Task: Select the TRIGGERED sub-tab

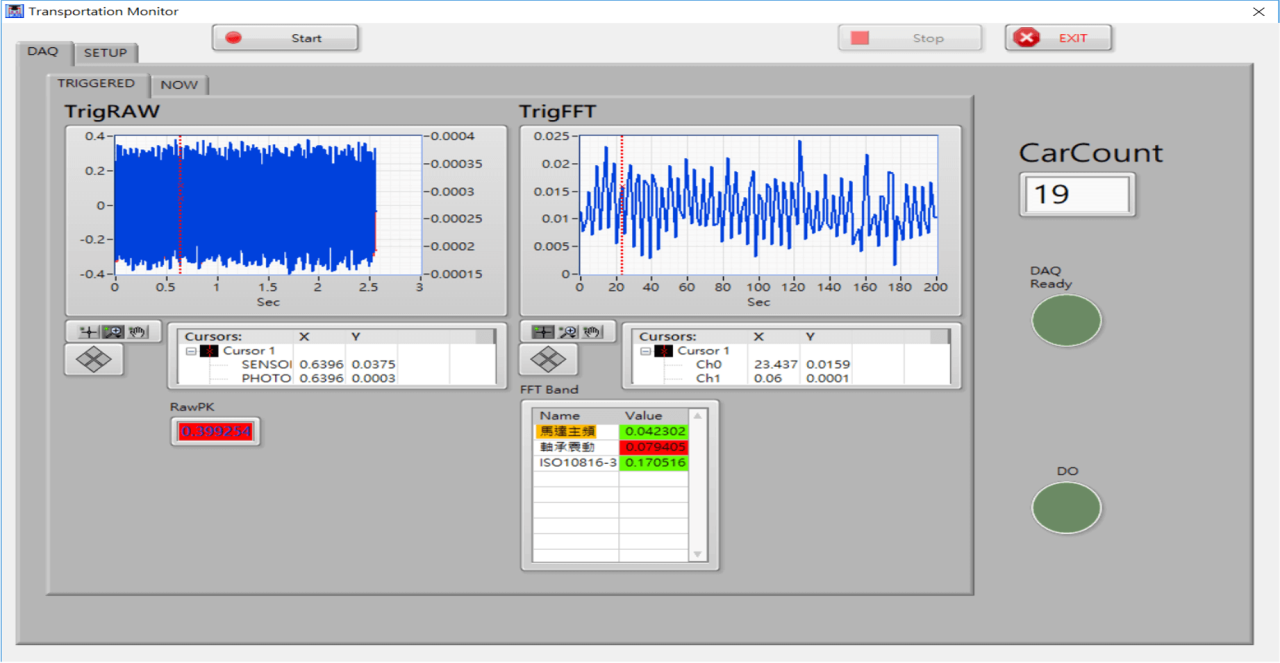Action: point(96,83)
